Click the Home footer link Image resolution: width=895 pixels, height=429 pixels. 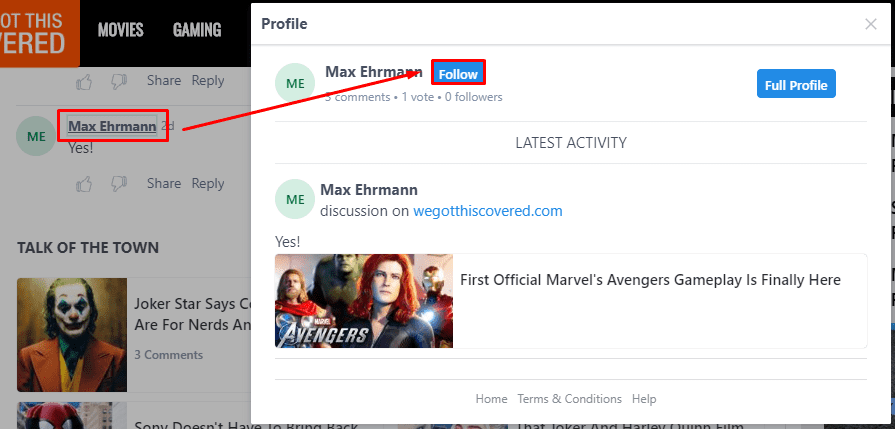pyautogui.click(x=491, y=399)
